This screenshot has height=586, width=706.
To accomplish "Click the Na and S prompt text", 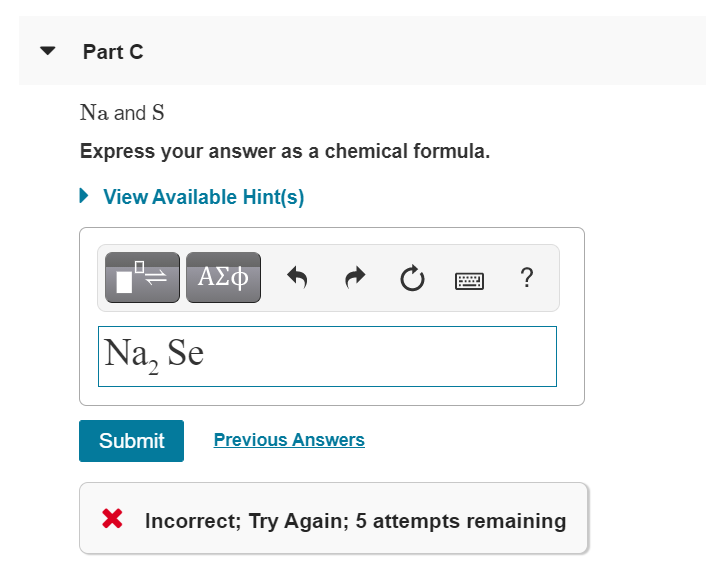I will tap(122, 113).
